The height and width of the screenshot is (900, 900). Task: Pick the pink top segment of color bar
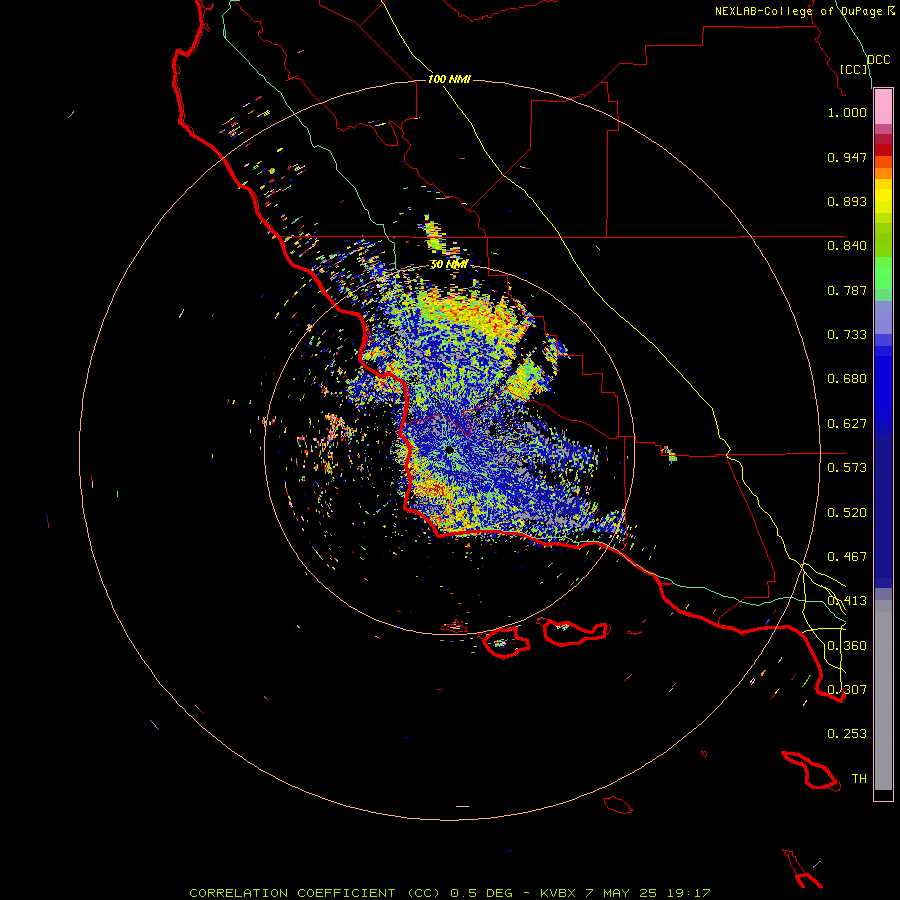tap(883, 107)
